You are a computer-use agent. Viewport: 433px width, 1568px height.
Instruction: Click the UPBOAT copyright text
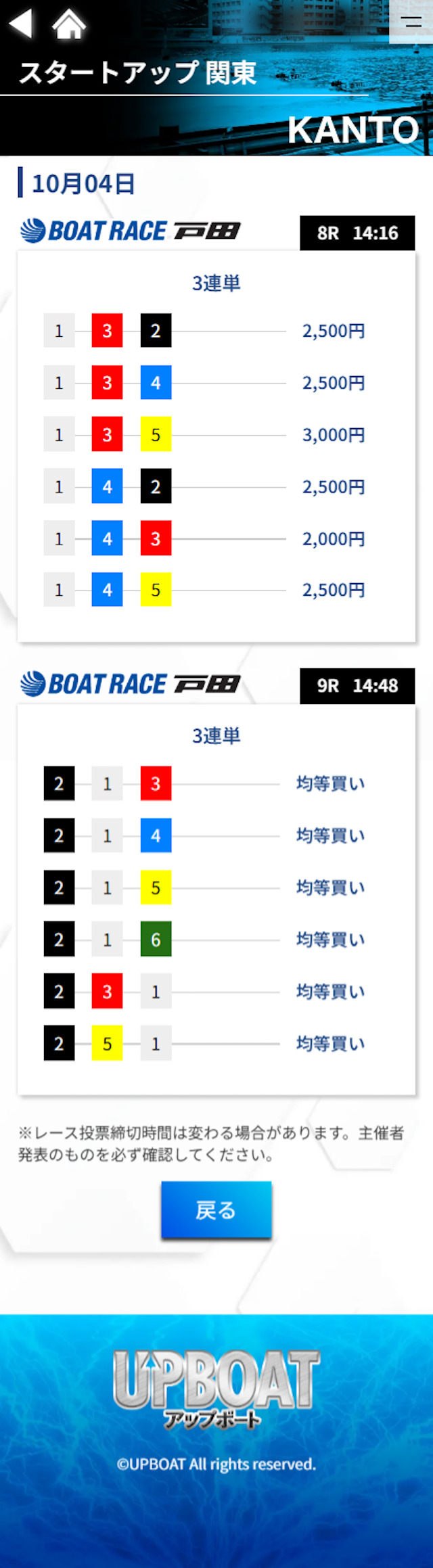(216, 1465)
